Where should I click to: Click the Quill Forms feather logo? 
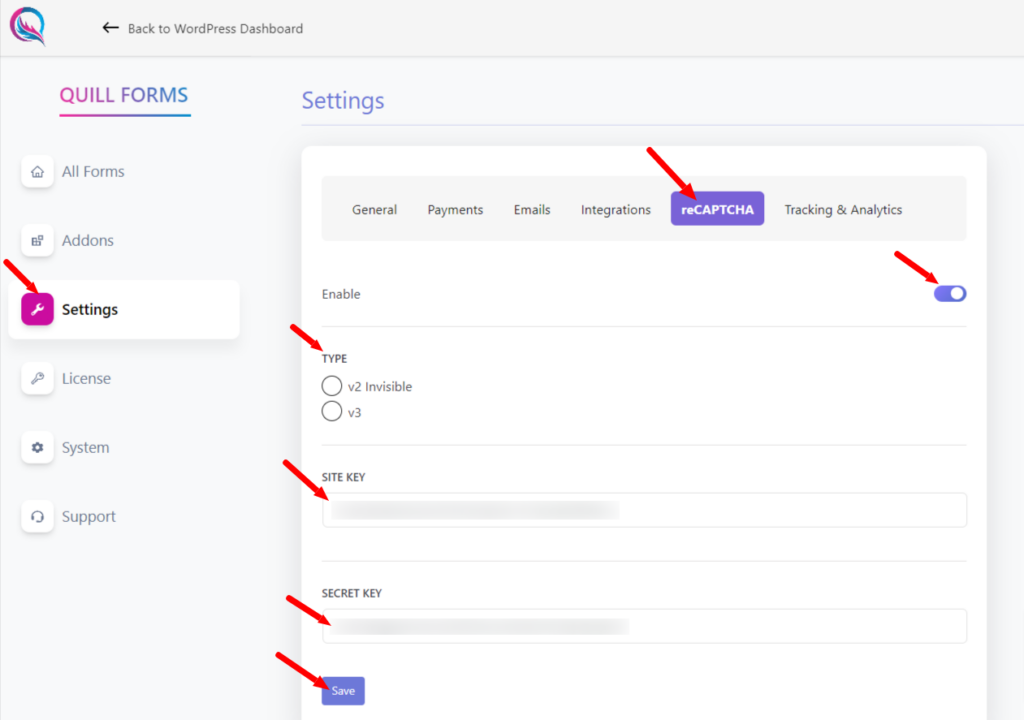pyautogui.click(x=27, y=26)
